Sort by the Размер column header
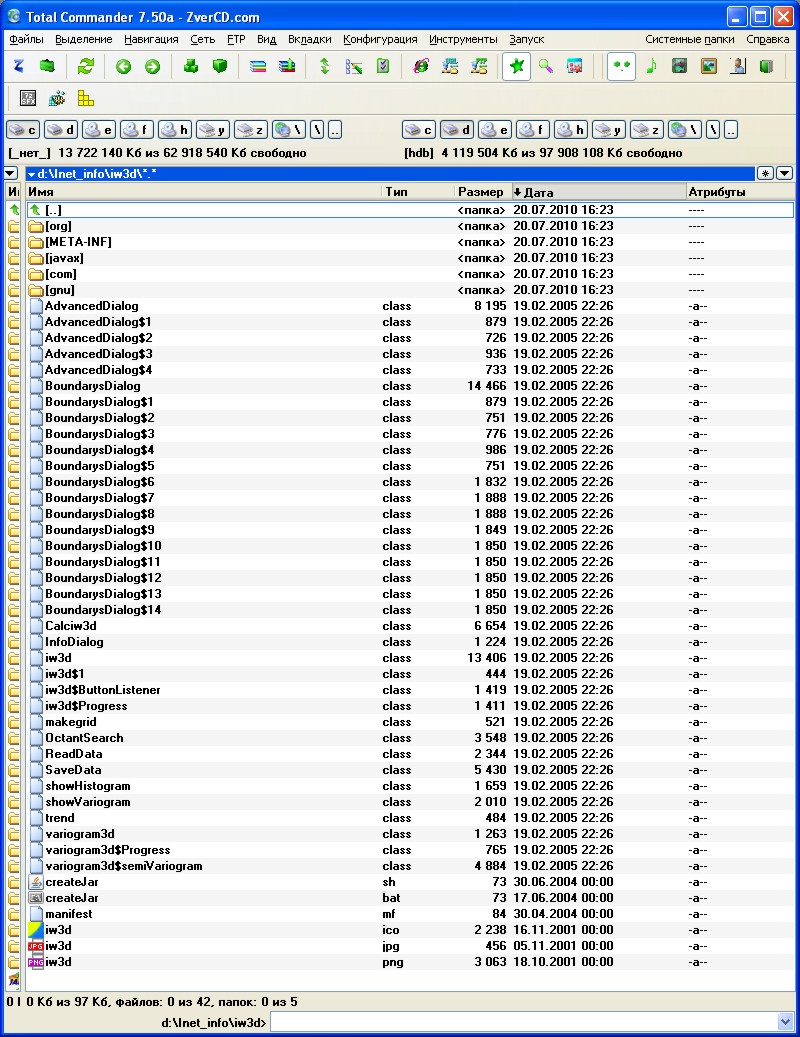 point(482,192)
